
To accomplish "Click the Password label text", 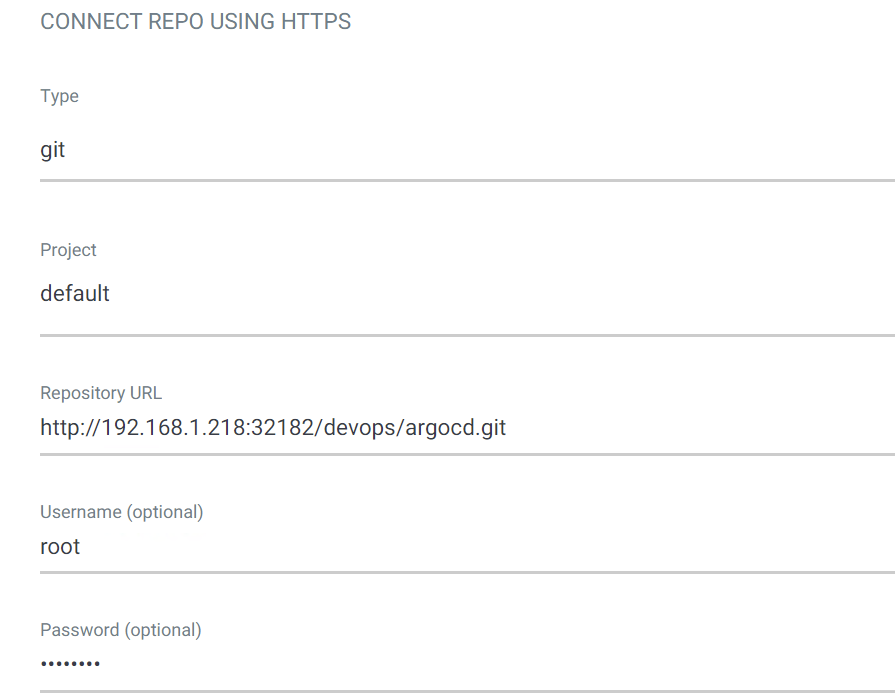I will coord(79,630).
